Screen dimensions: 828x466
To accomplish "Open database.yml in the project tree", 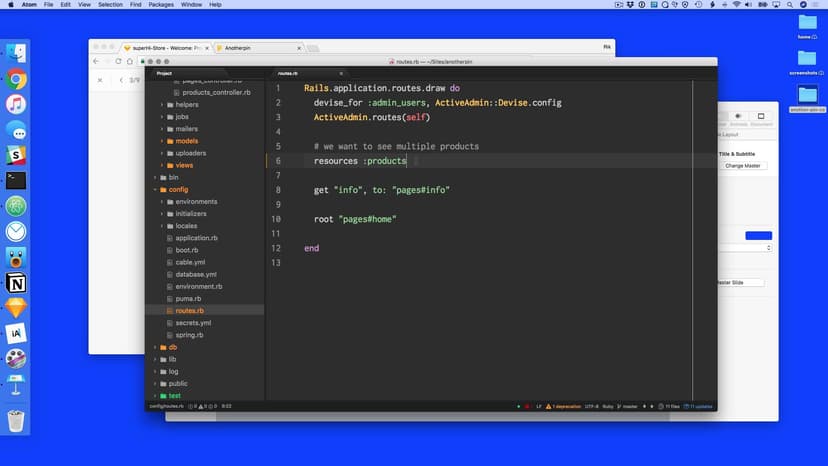I will pos(196,274).
